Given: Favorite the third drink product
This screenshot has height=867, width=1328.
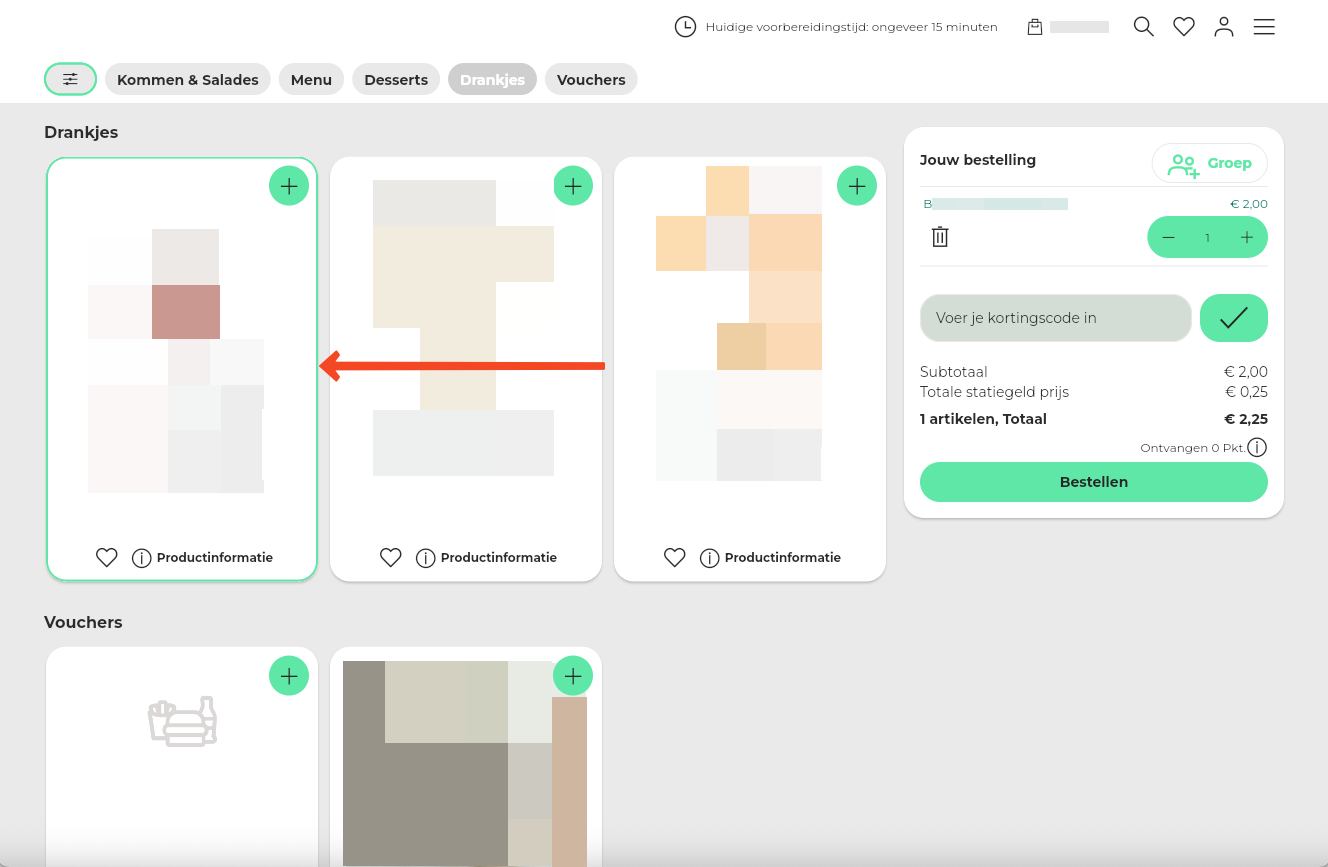Looking at the screenshot, I should (675, 558).
